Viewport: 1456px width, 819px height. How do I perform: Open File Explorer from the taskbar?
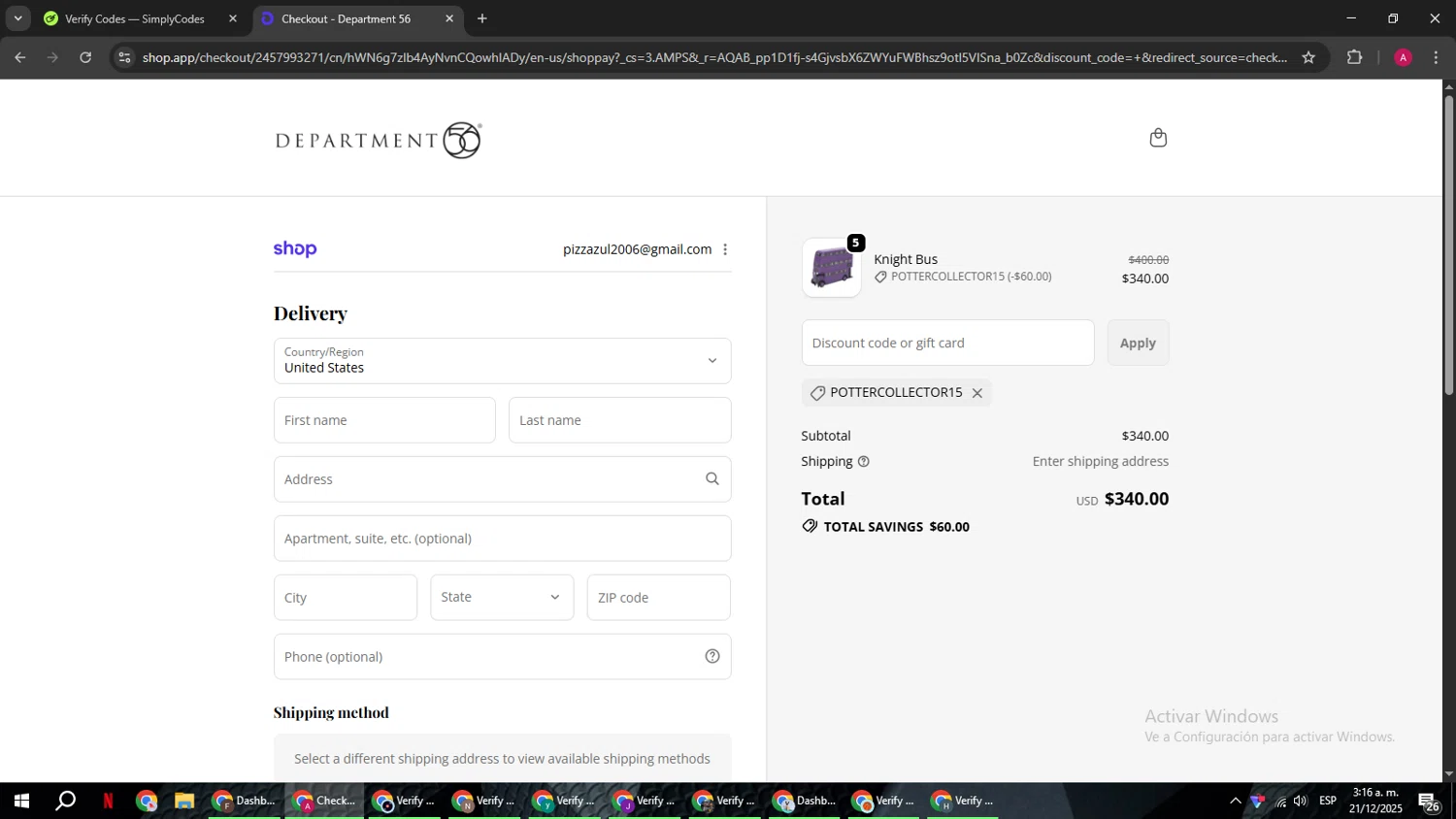coord(184,802)
